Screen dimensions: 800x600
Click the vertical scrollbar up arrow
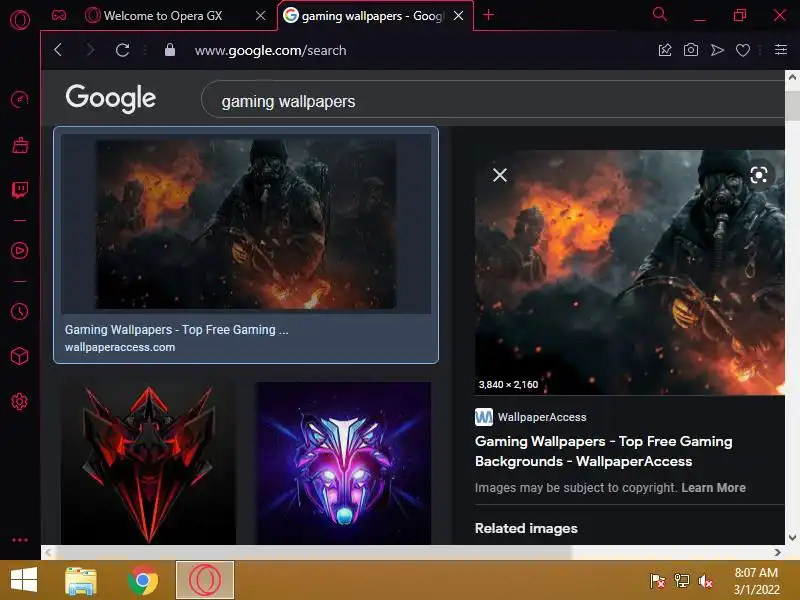coord(792,77)
